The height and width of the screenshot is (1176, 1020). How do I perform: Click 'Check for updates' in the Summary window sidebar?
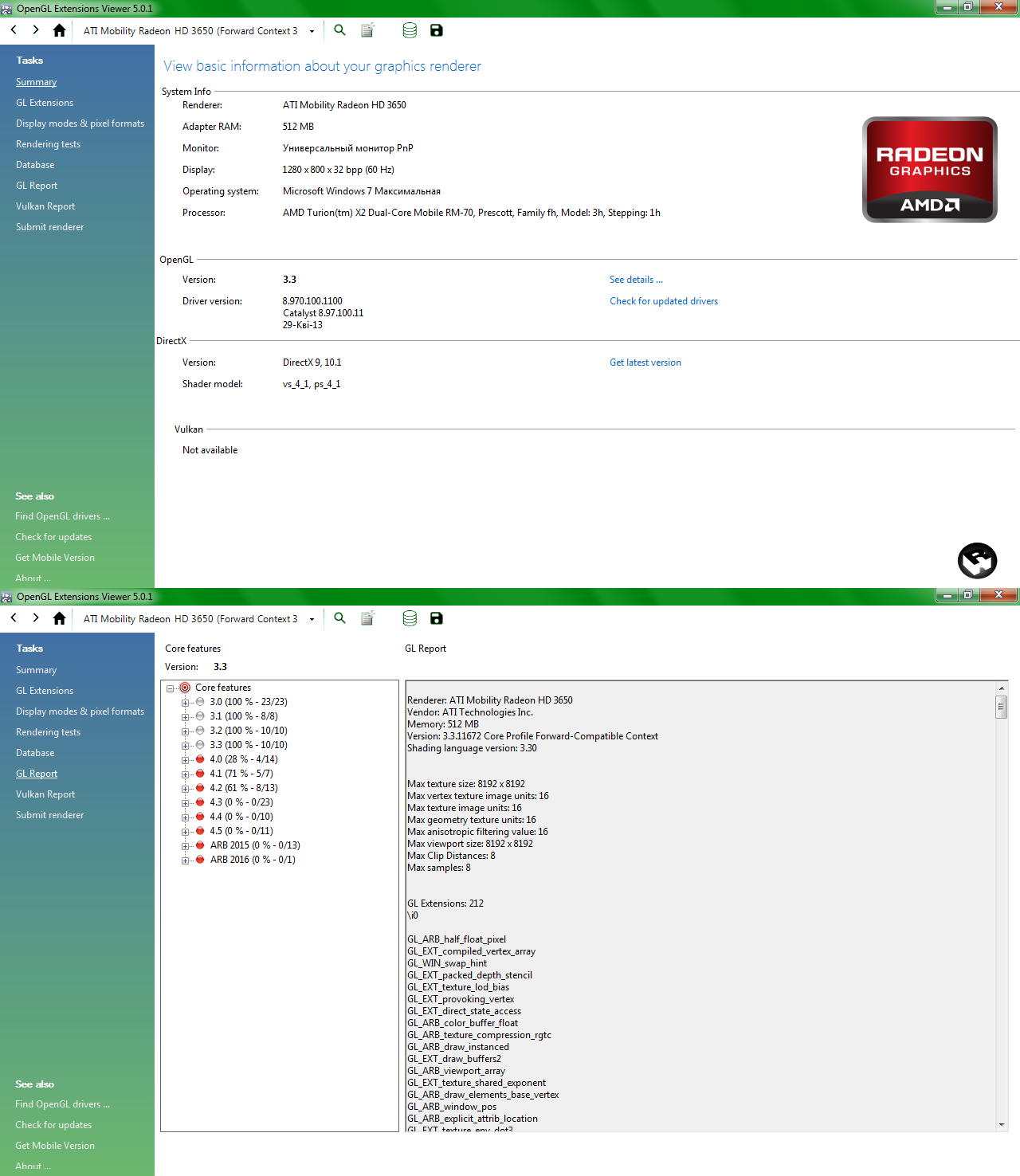point(53,537)
